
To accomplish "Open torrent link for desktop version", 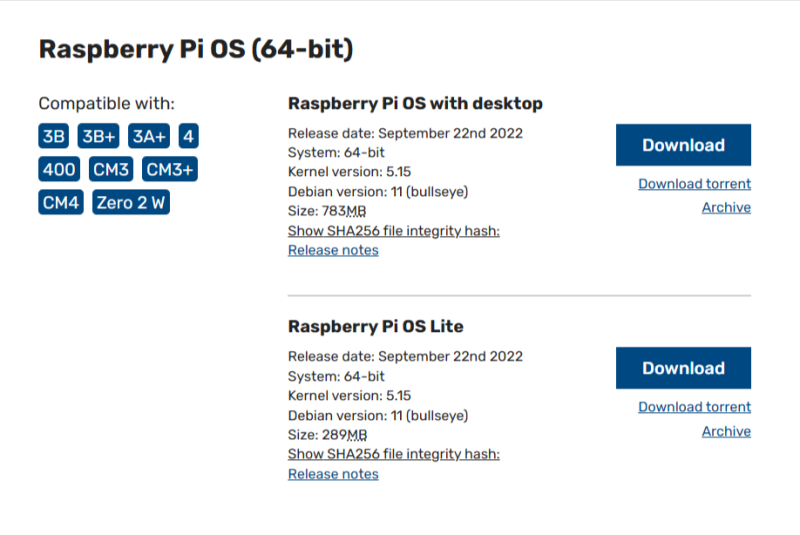I will (x=694, y=184).
